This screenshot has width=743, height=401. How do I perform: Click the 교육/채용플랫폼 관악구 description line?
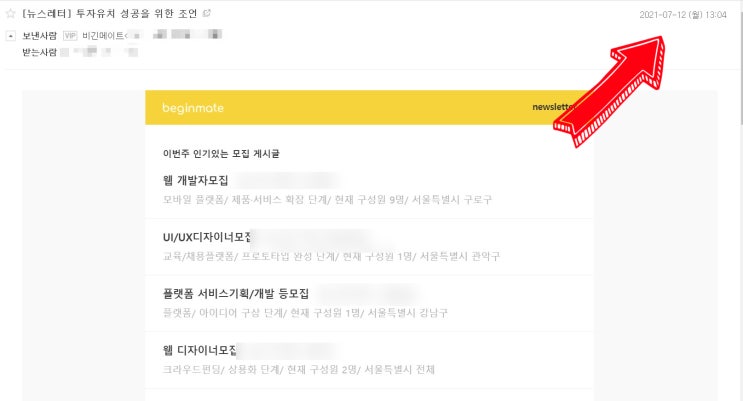click(331, 256)
